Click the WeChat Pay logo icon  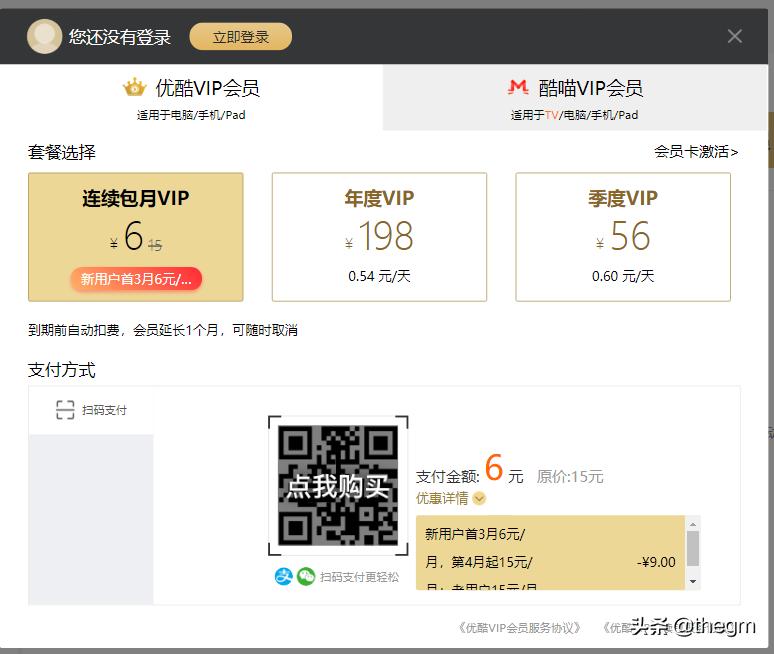(306, 576)
